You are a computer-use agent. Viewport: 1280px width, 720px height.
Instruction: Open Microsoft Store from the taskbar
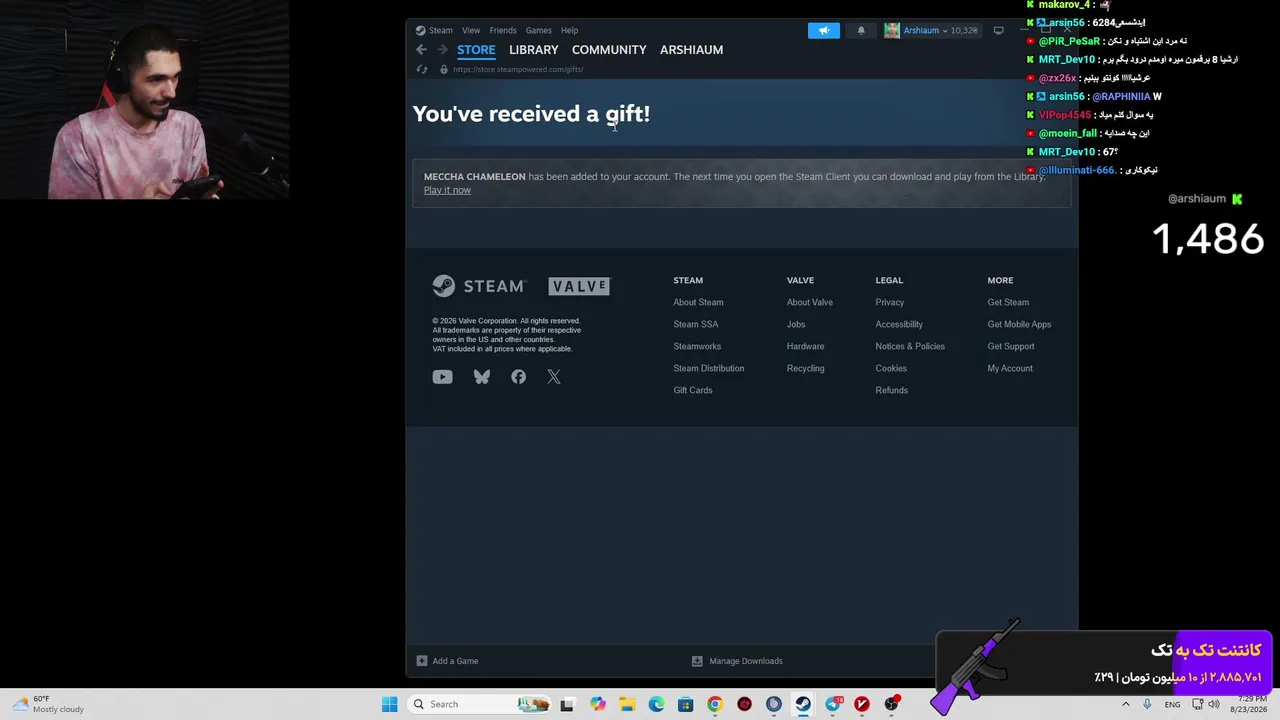[x=685, y=704]
